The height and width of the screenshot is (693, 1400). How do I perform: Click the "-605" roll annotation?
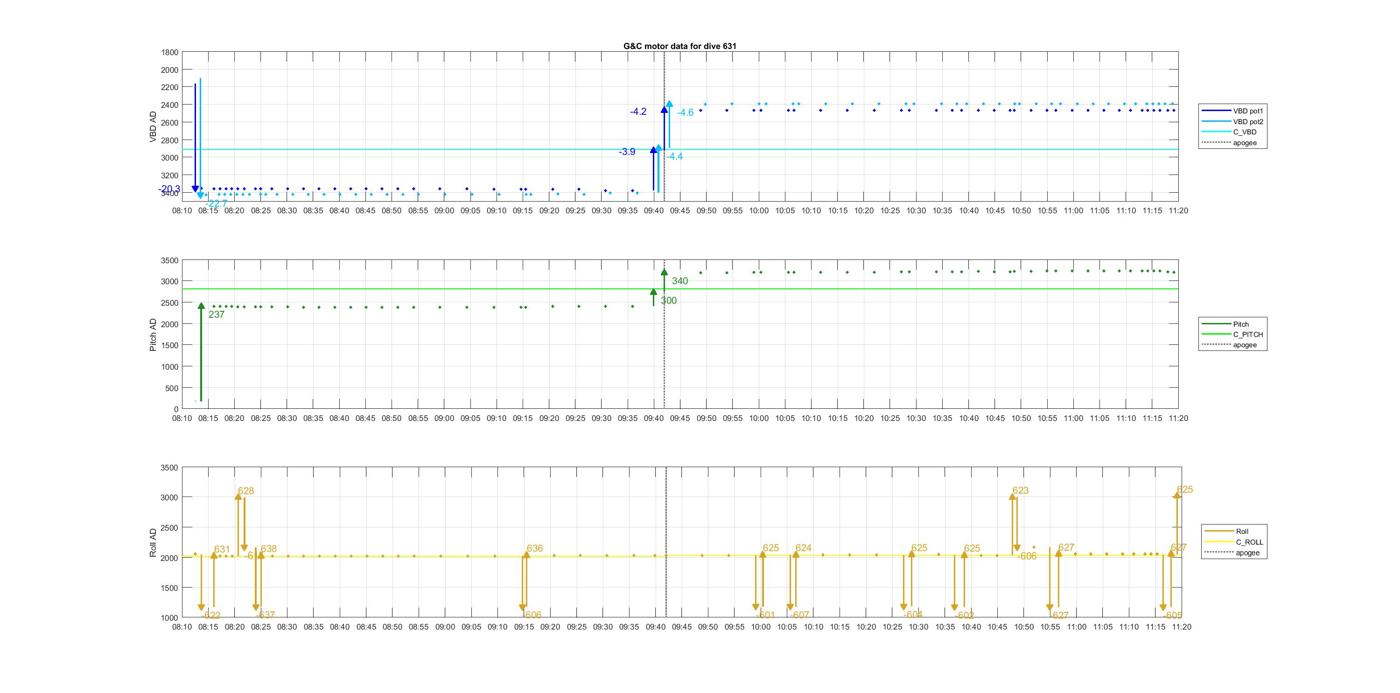point(1173,615)
